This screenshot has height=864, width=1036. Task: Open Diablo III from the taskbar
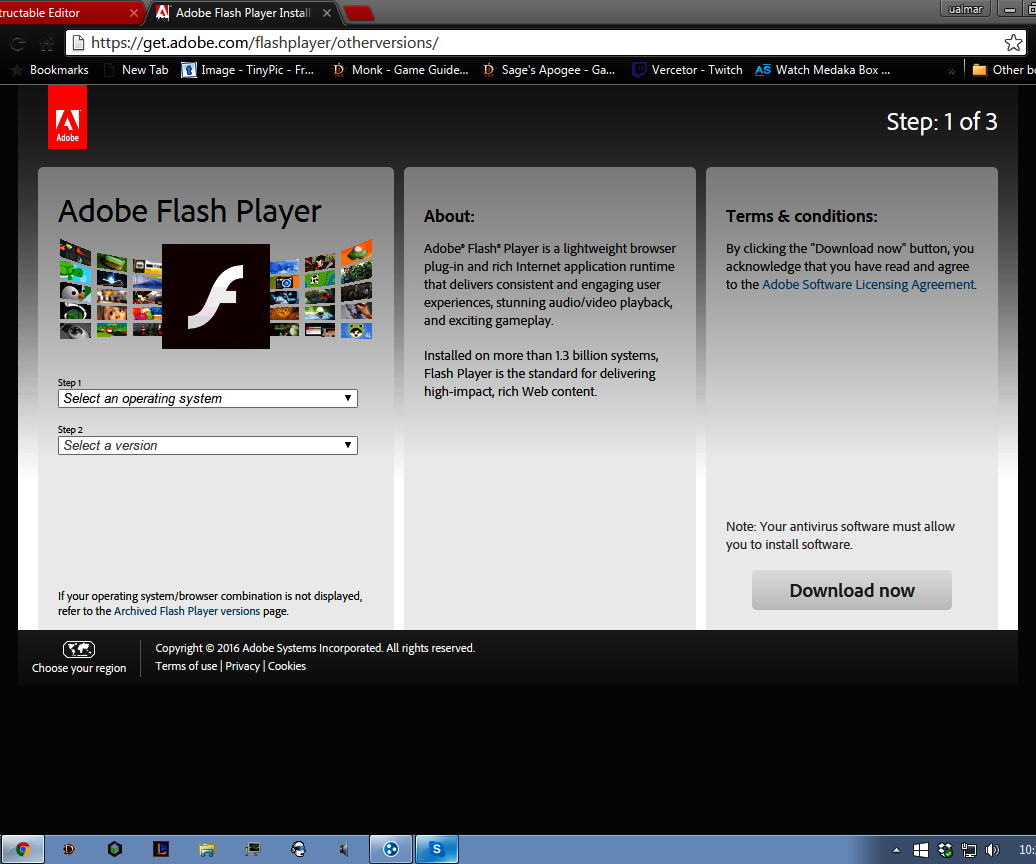tap(68, 848)
